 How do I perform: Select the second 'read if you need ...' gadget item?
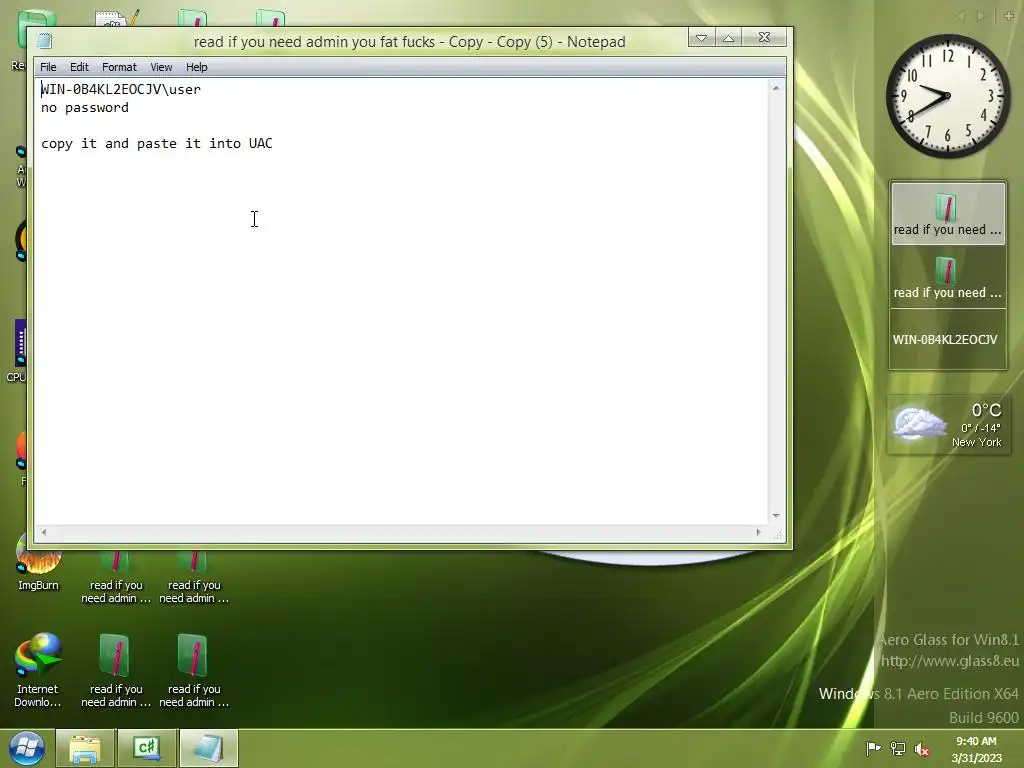pyautogui.click(x=948, y=276)
